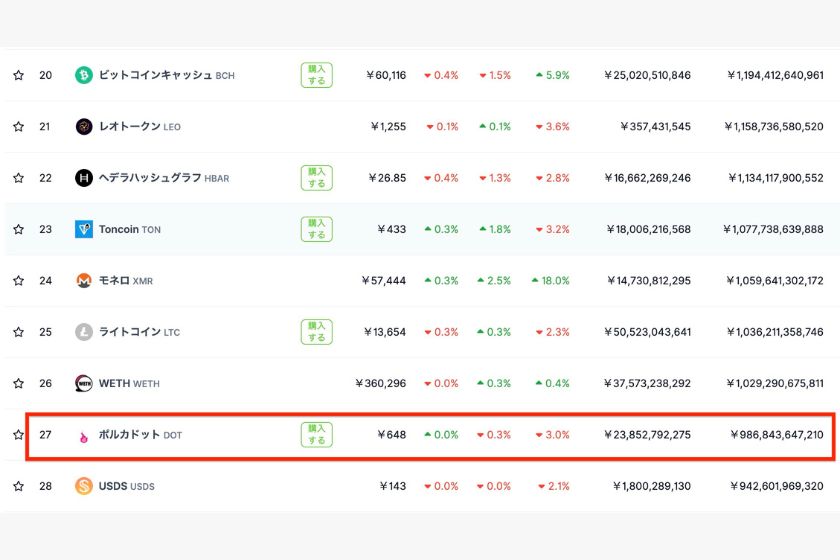Image resolution: width=840 pixels, height=560 pixels.
Task: Star the Toncoin row
Action: pyautogui.click(x=19, y=229)
